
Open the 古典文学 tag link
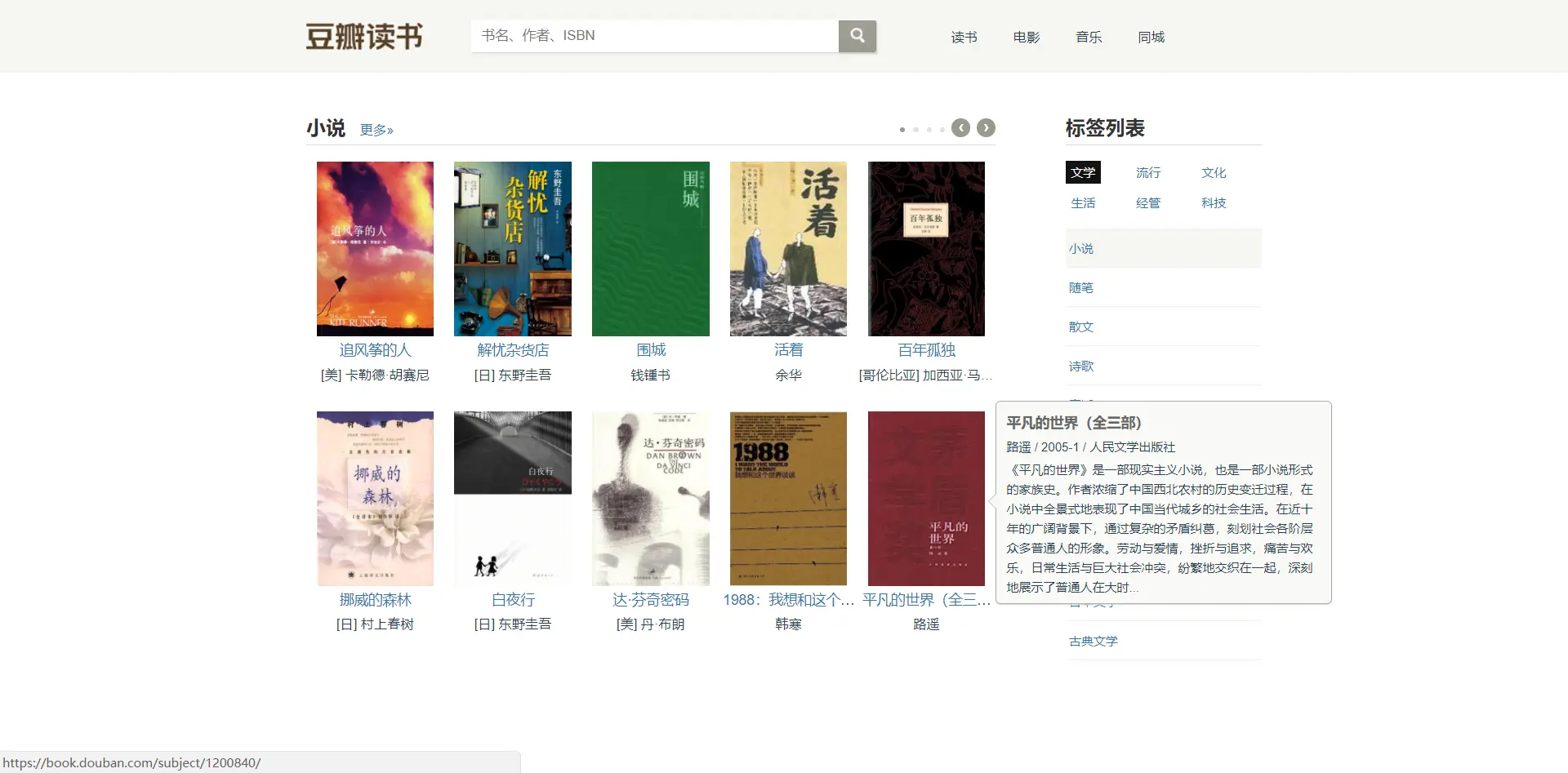1094,641
